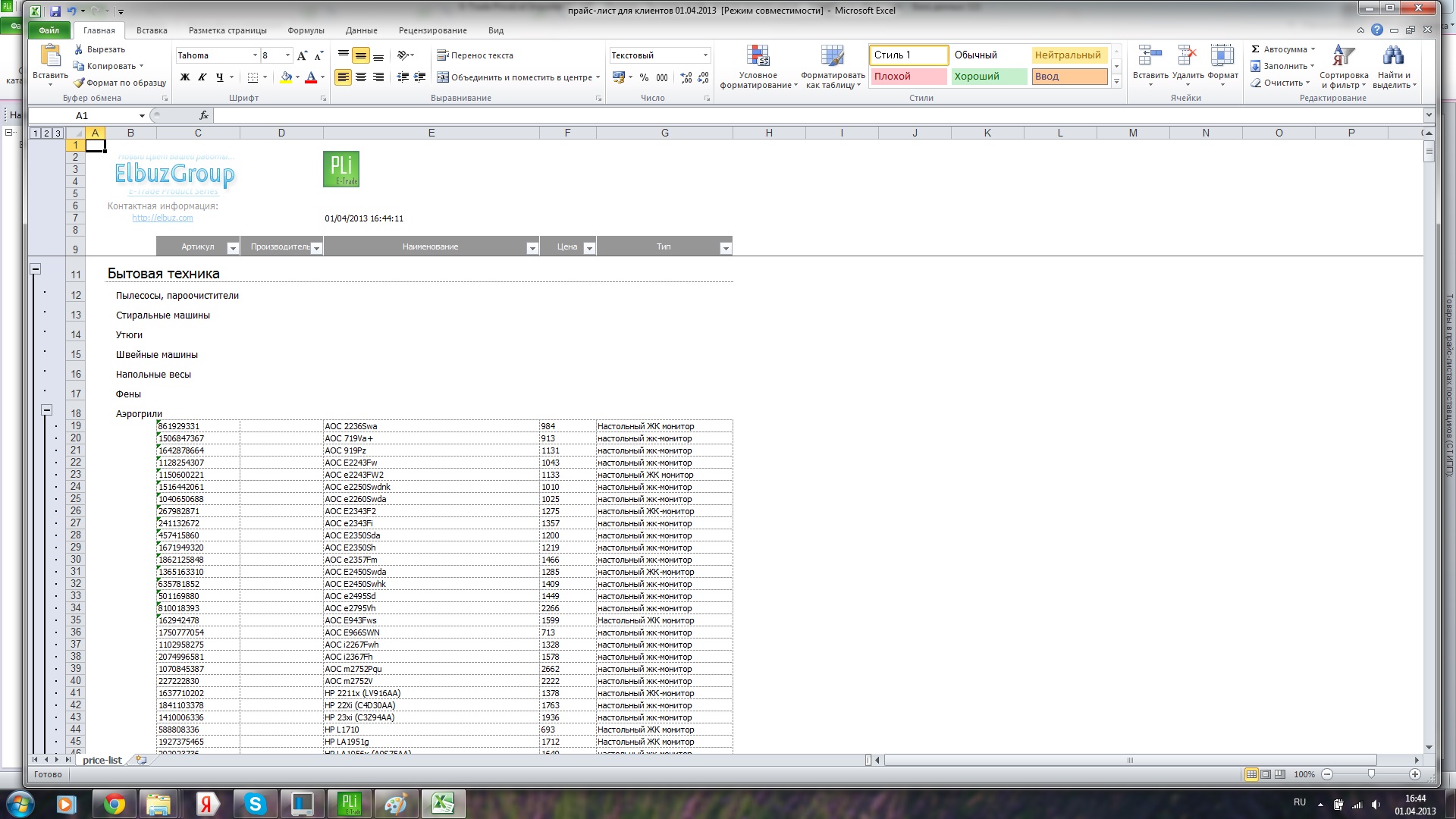
Task: Click Delete cells (Удалить) icon
Action: click(1188, 56)
